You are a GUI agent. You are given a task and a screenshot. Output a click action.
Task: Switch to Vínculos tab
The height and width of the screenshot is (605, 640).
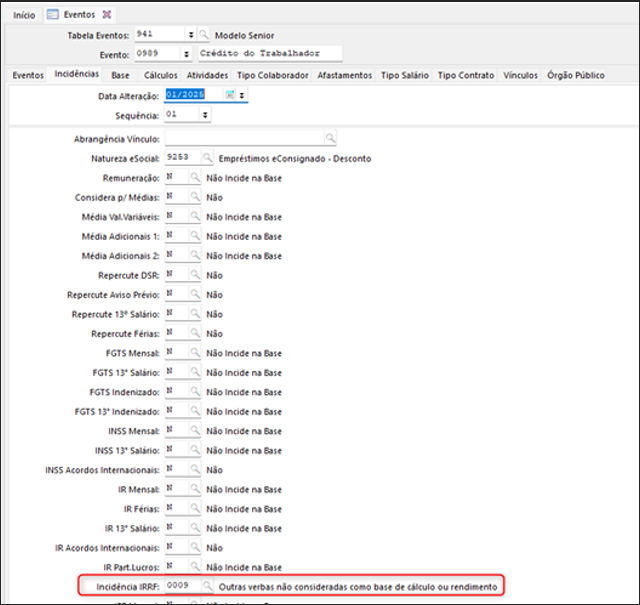point(520,75)
